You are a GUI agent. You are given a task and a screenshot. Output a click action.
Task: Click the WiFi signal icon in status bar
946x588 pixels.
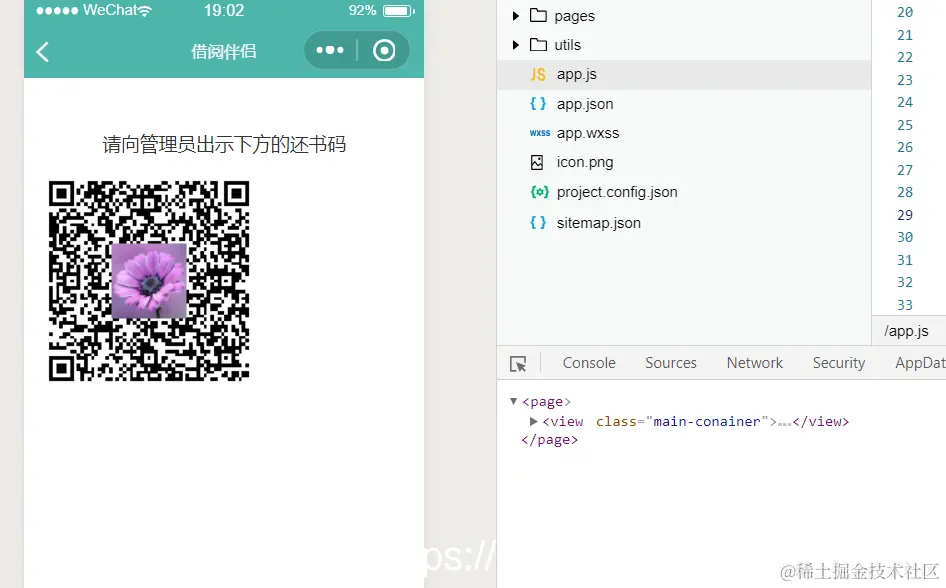click(x=145, y=11)
